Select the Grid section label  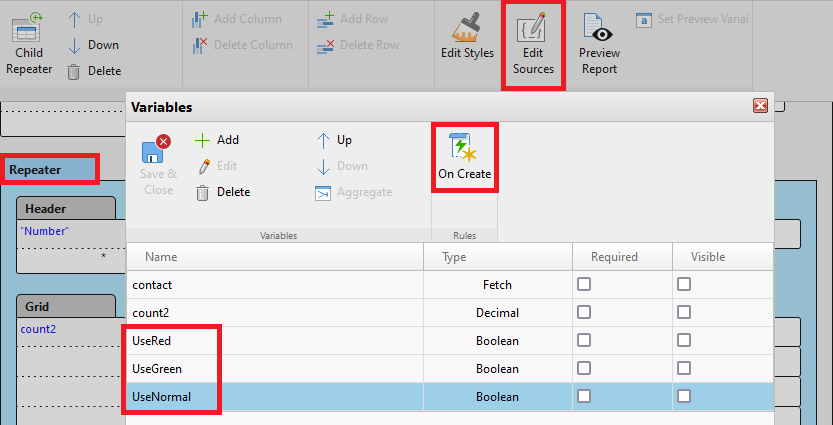(37, 307)
